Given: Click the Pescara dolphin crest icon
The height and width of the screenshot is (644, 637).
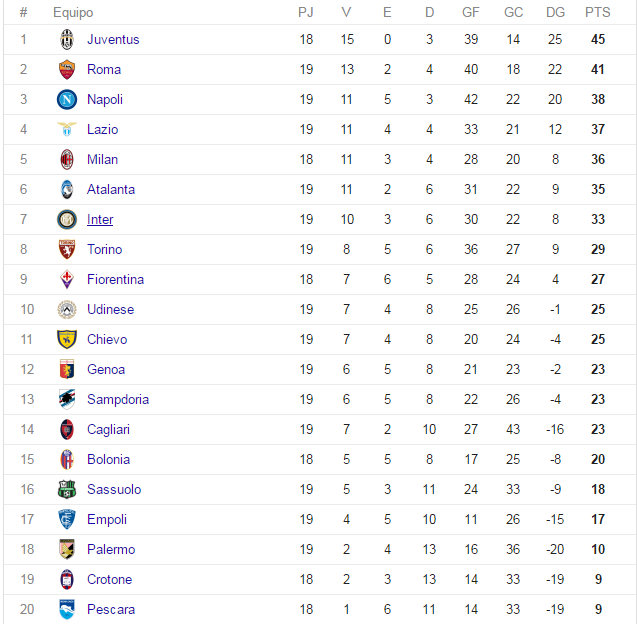Looking at the screenshot, I should (x=67, y=609).
